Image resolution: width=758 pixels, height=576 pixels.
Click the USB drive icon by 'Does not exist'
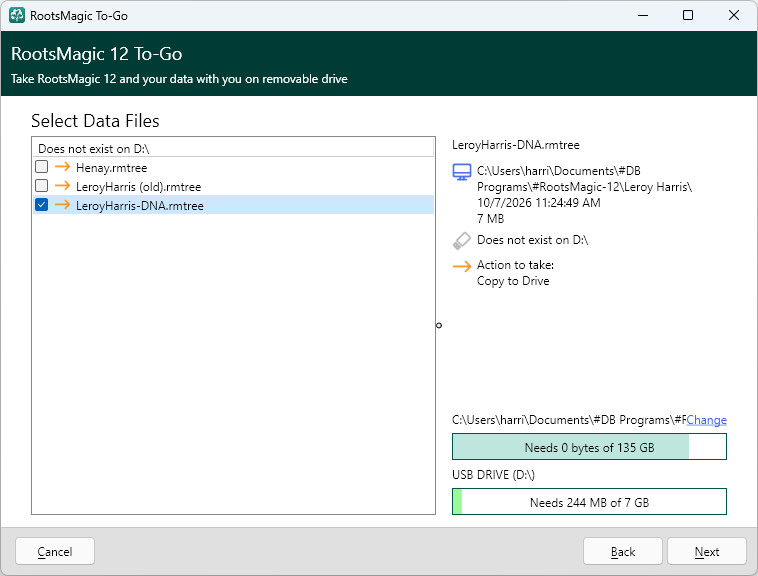coord(462,240)
